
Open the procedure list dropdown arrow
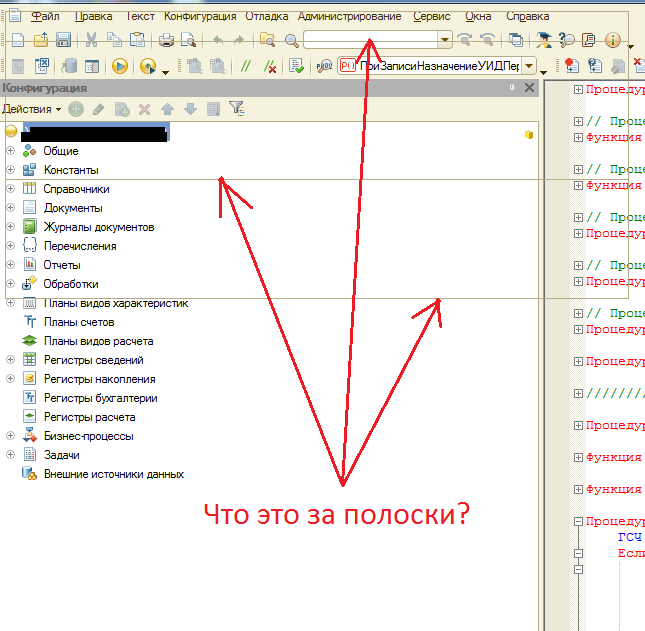[x=529, y=66]
